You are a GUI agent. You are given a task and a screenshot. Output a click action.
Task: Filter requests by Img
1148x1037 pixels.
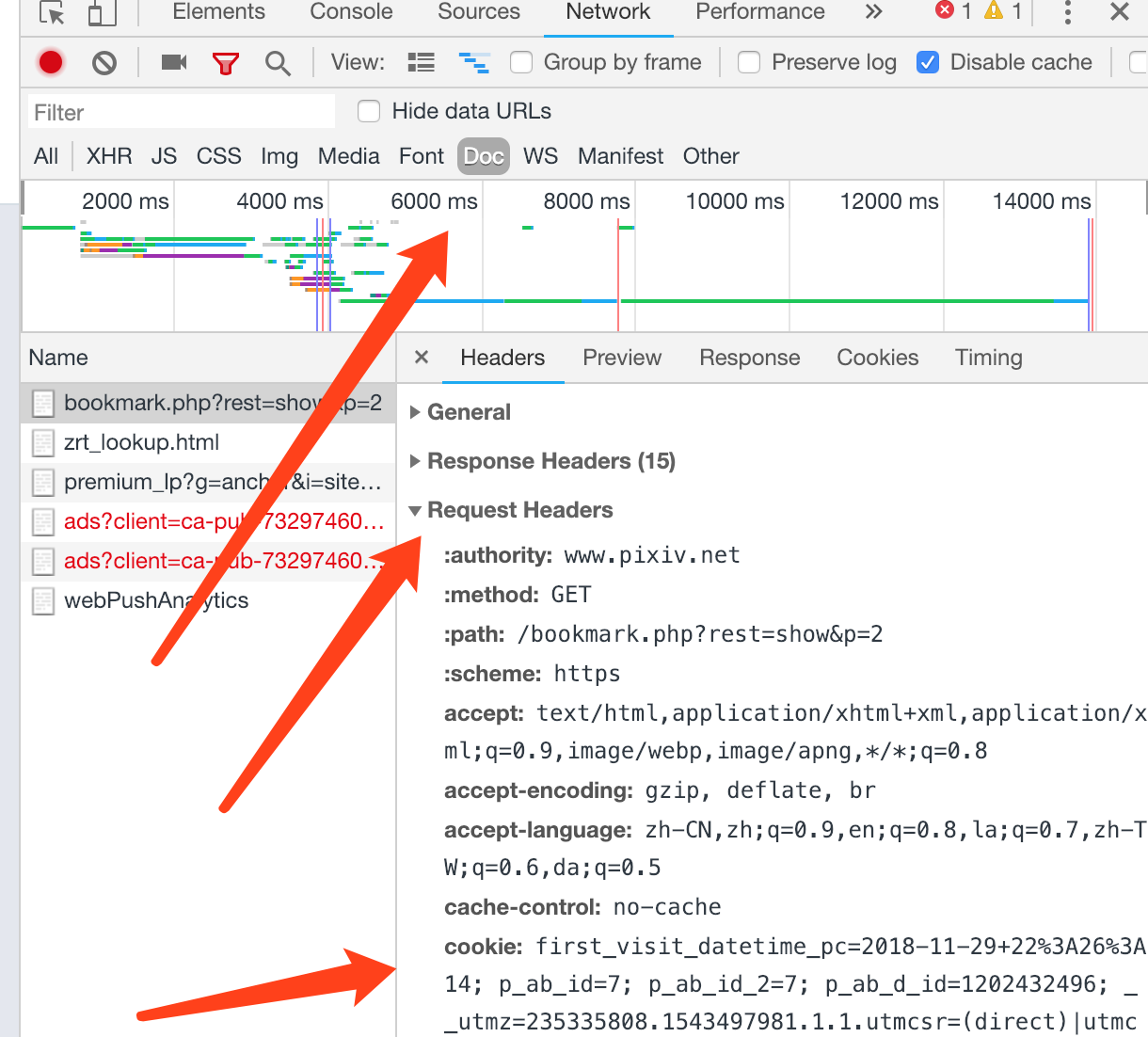279,156
